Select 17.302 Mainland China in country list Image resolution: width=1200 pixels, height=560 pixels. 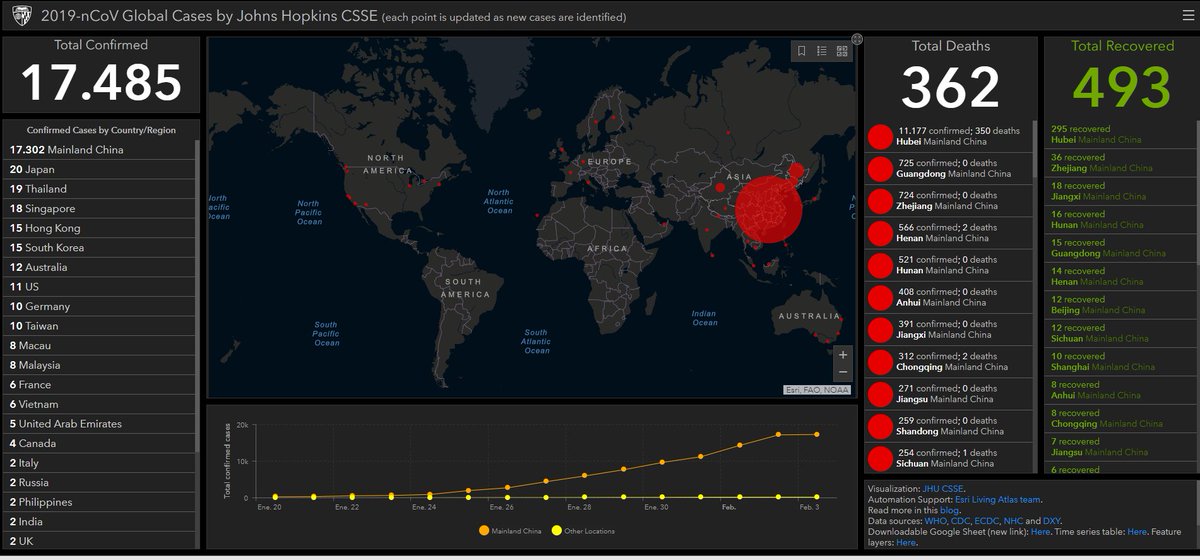point(98,150)
